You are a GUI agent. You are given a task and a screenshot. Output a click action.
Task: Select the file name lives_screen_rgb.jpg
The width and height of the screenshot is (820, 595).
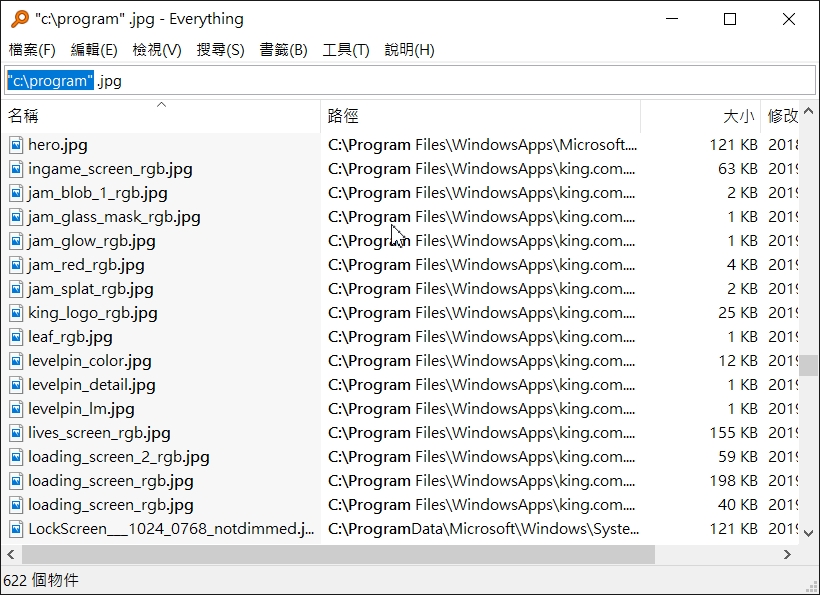coord(99,433)
